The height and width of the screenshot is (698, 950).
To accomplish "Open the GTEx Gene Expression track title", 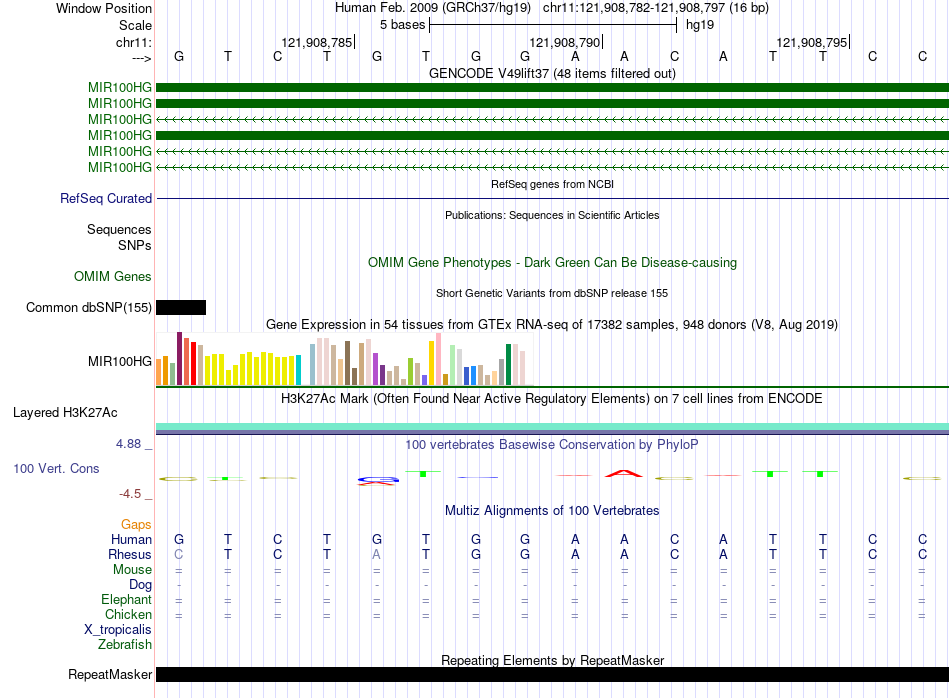I will (x=552, y=324).
